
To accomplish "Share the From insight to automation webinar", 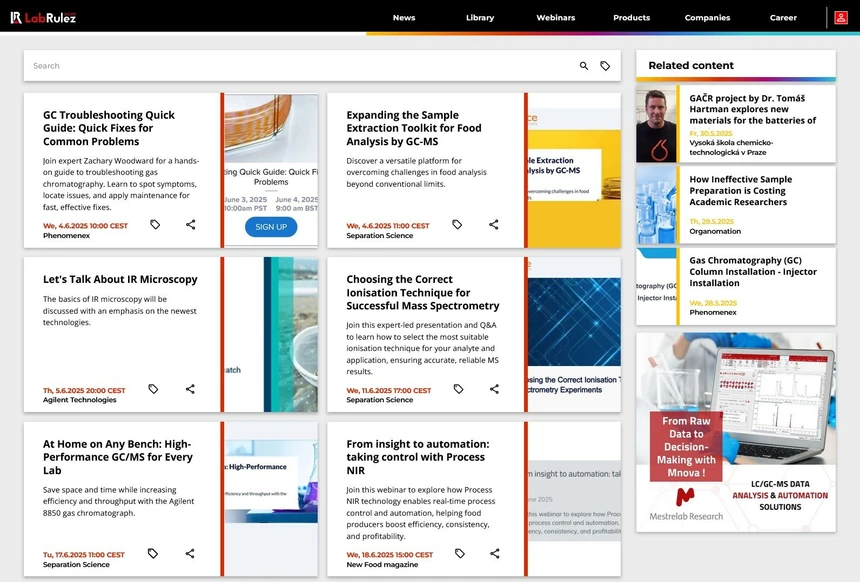I will click(x=495, y=553).
